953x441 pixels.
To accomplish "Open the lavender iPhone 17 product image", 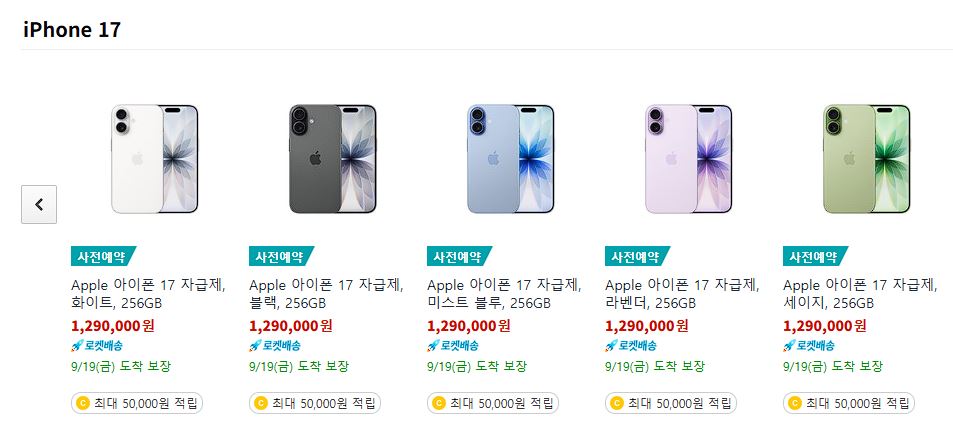I will [689, 159].
